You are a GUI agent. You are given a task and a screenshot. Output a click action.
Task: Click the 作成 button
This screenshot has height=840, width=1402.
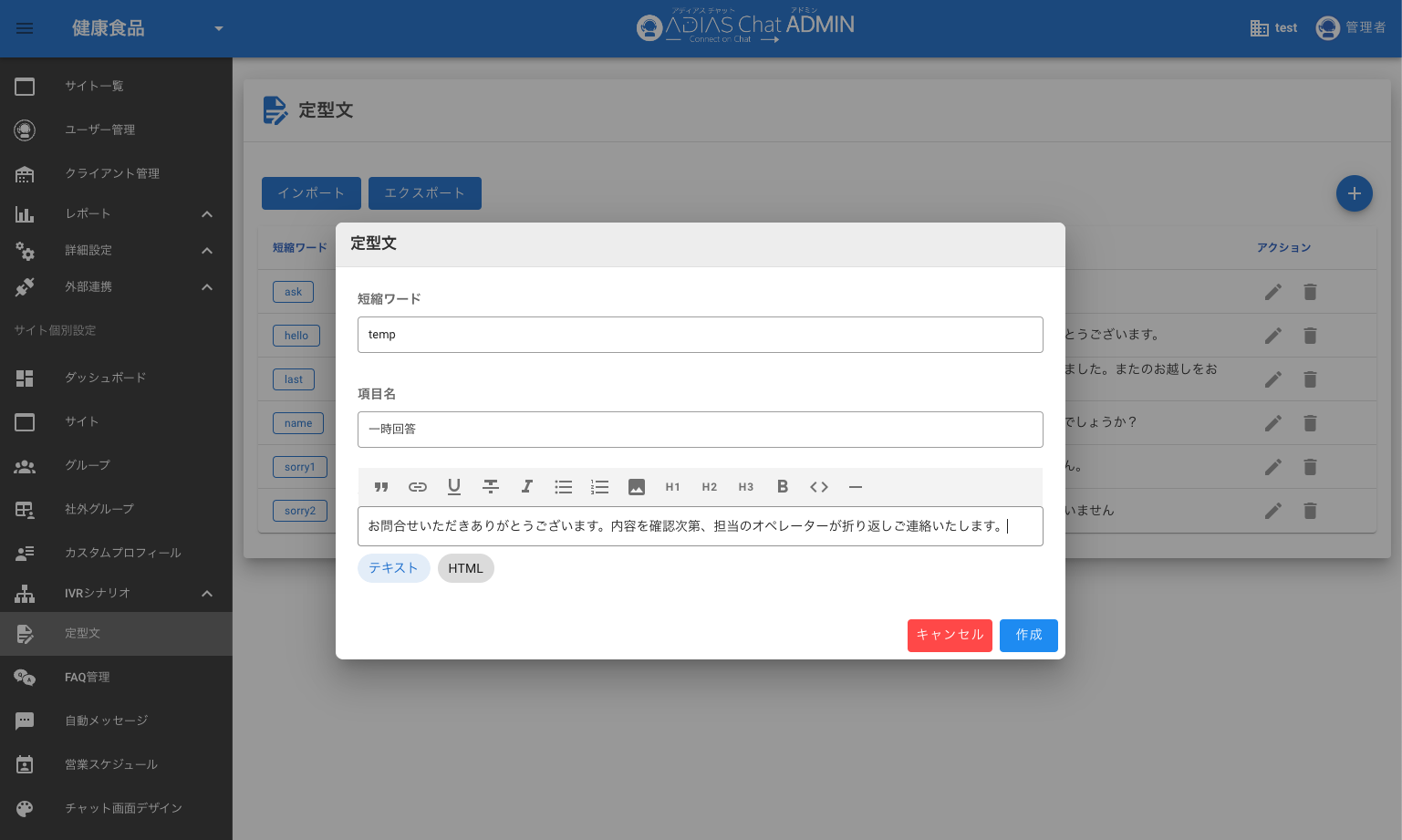click(1028, 636)
